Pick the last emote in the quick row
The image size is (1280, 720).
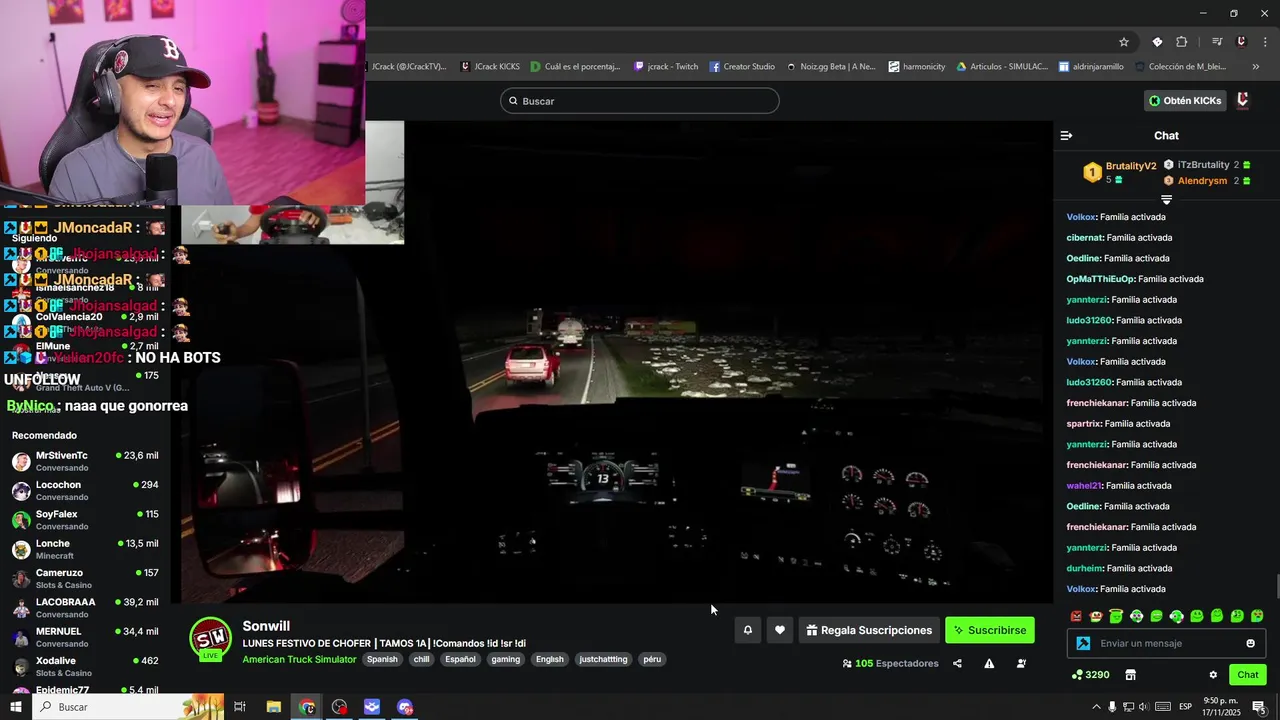point(1257,616)
